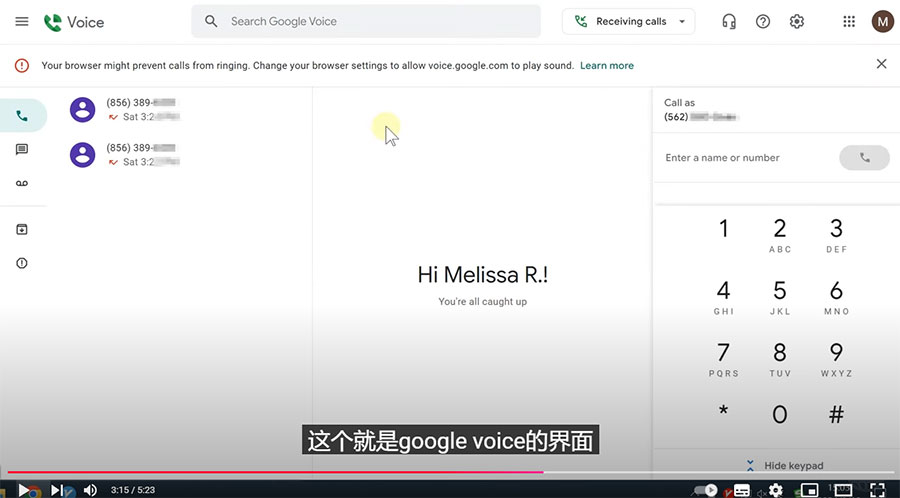Tap the star key on keypad
900x498 pixels.
coord(724,412)
